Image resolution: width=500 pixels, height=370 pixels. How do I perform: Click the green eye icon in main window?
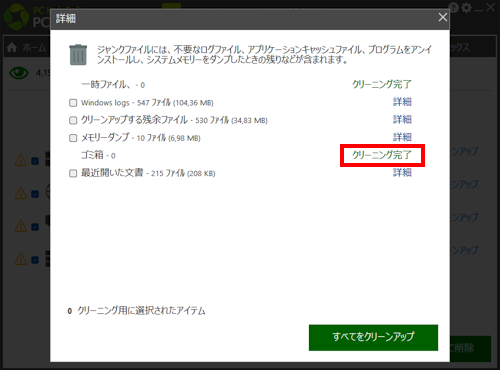(x=19, y=72)
